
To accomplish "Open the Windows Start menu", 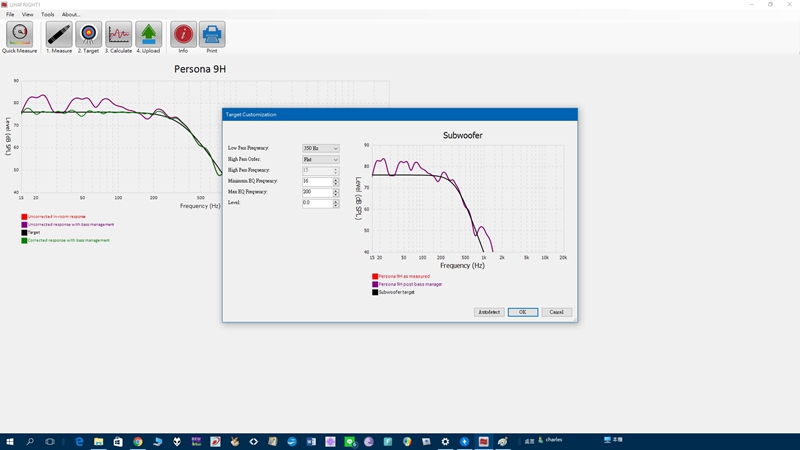I will point(10,441).
